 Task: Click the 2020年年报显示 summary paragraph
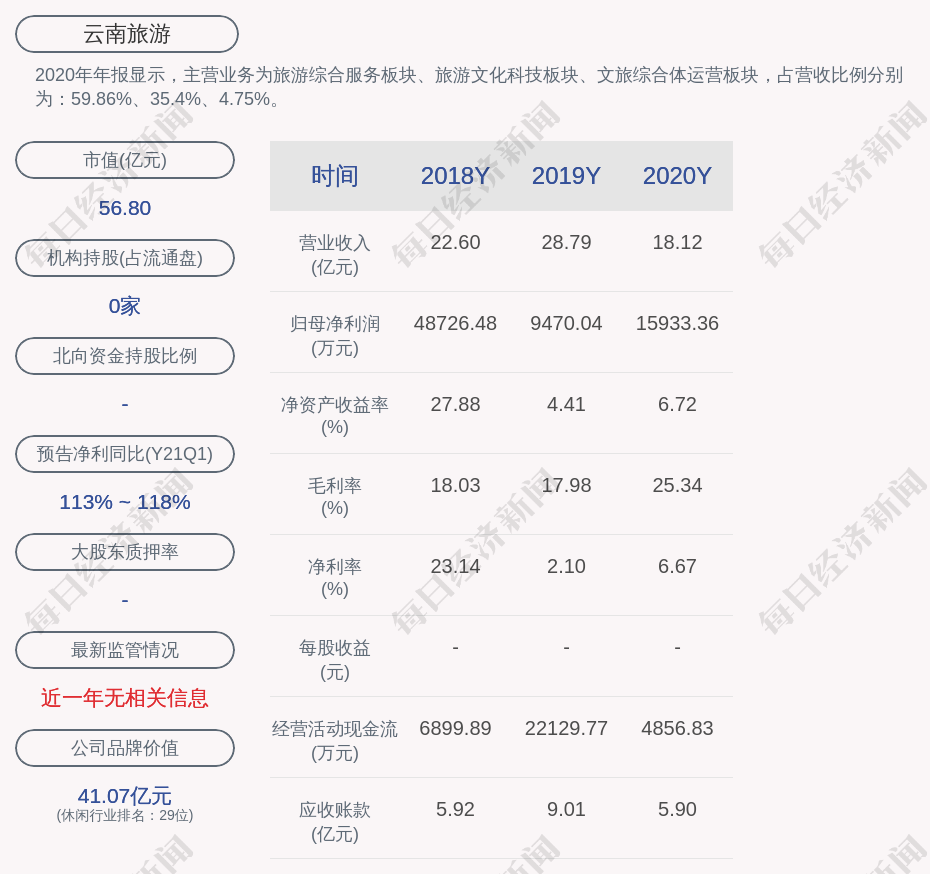(x=469, y=87)
